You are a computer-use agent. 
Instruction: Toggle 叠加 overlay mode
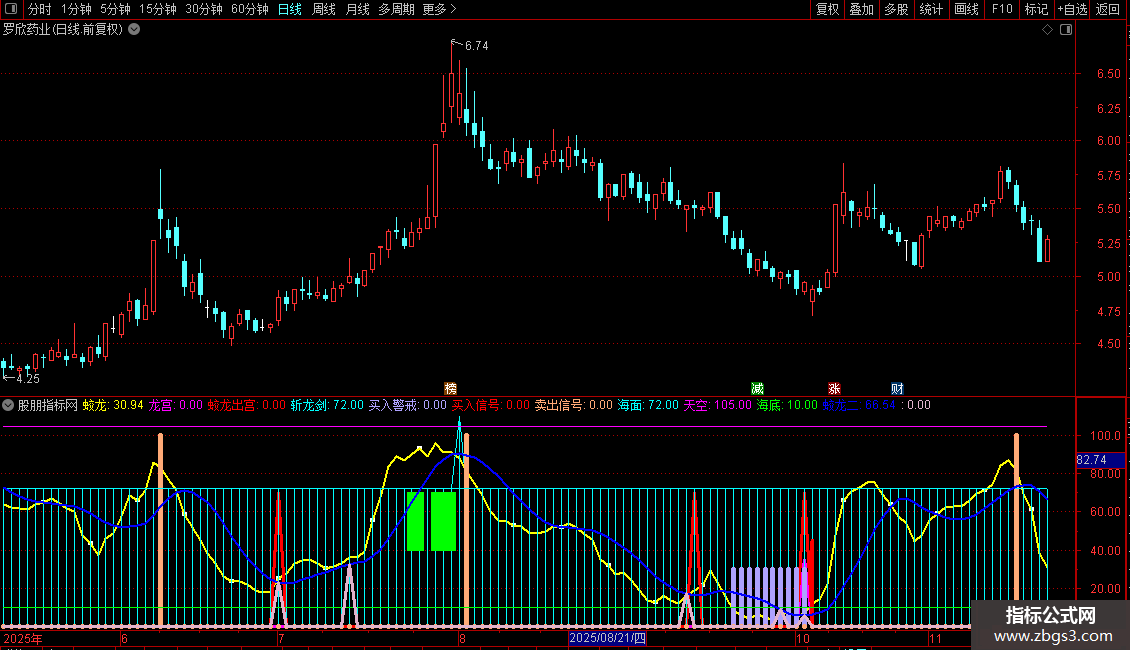point(861,9)
